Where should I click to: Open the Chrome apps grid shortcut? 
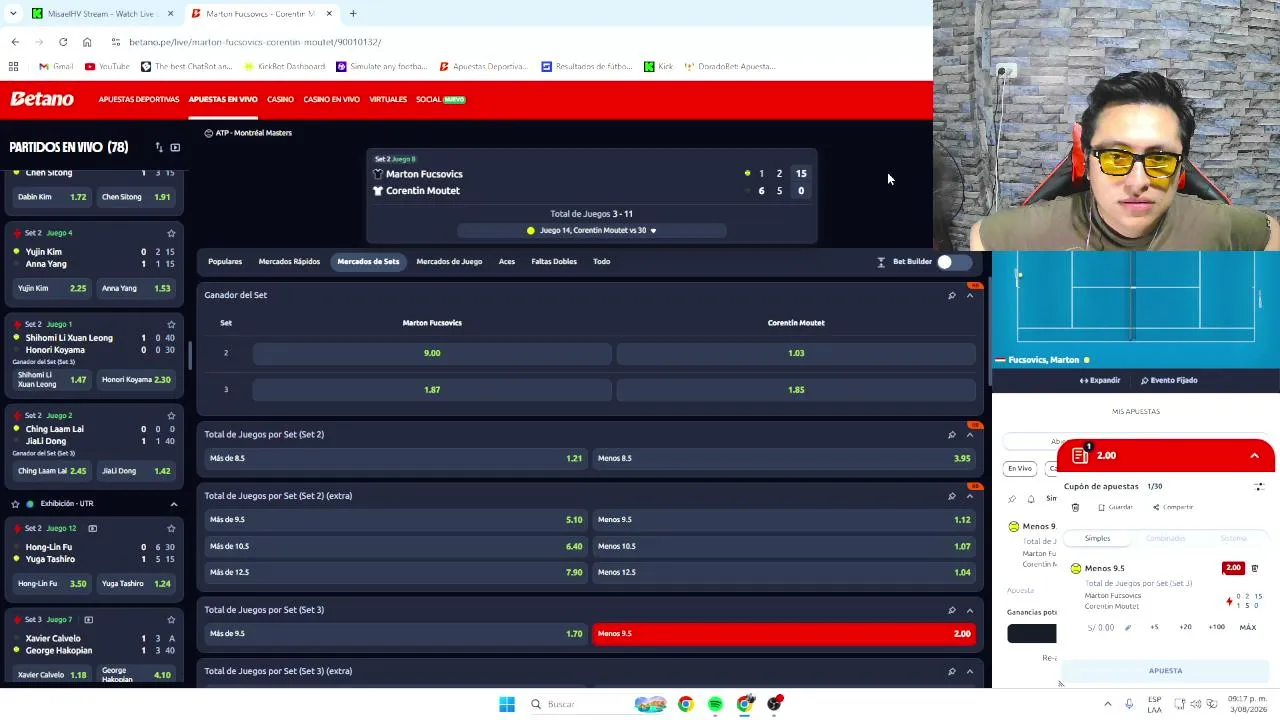[x=13, y=66]
